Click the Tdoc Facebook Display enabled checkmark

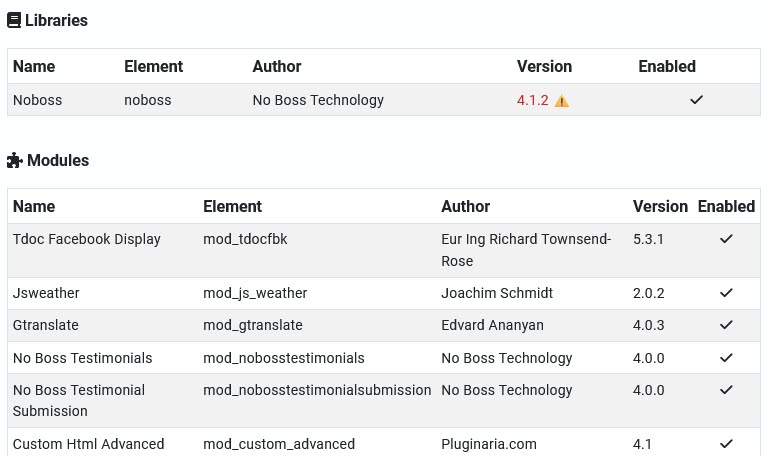[726, 239]
